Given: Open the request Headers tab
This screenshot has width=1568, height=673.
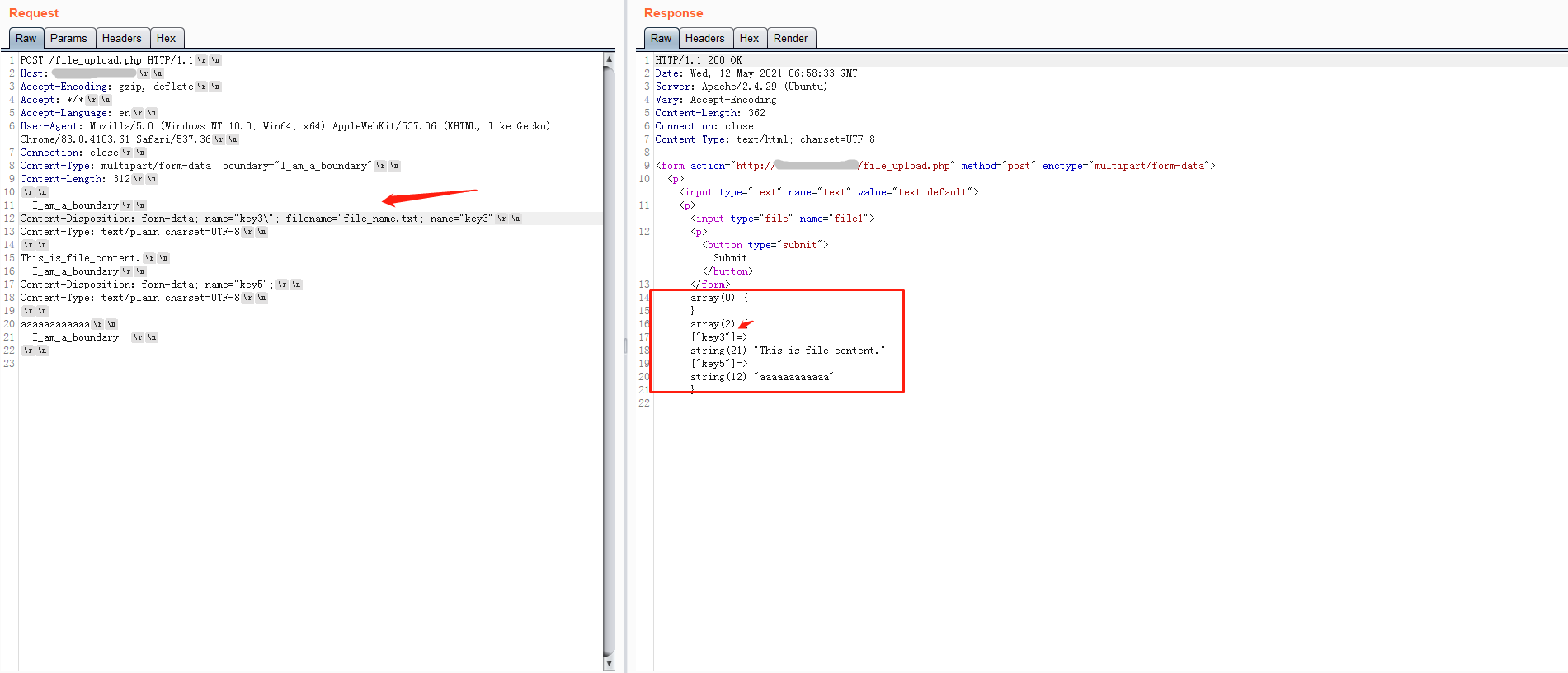Looking at the screenshot, I should [121, 38].
